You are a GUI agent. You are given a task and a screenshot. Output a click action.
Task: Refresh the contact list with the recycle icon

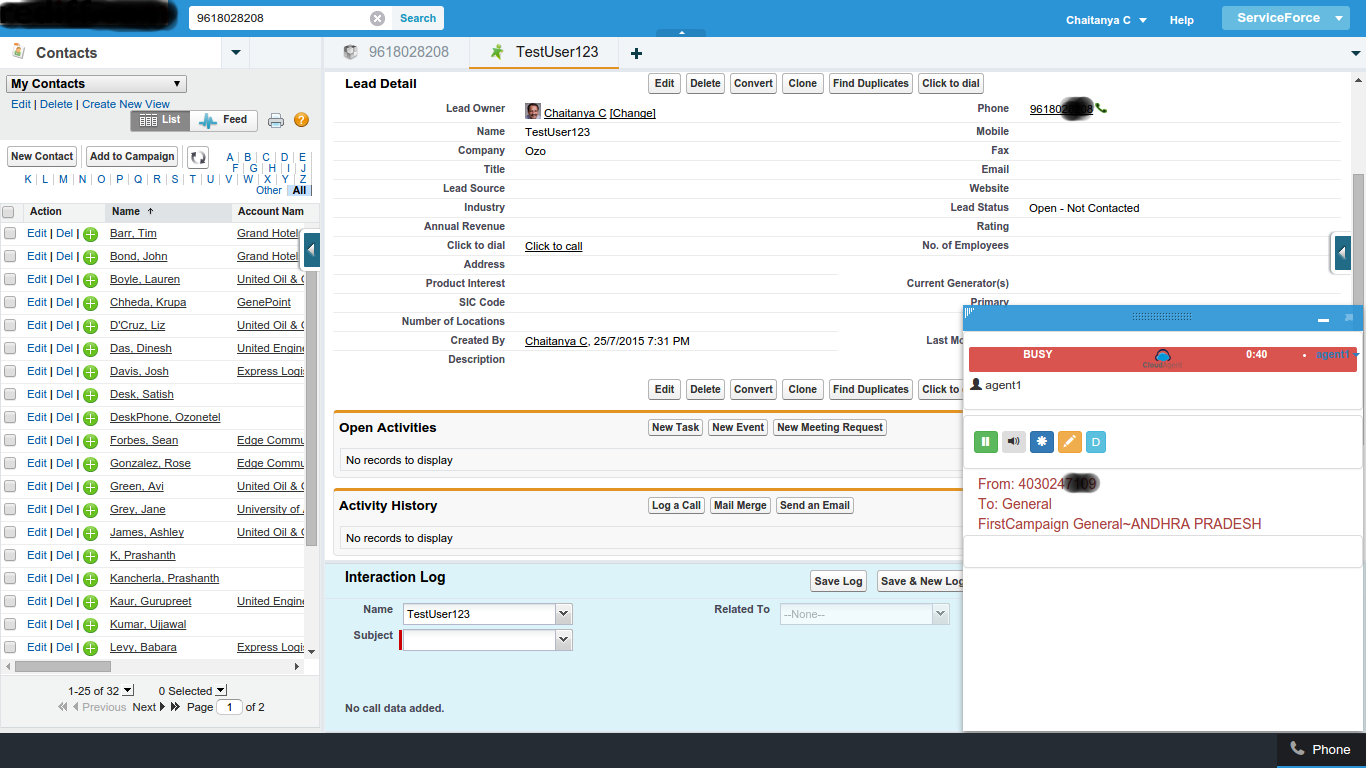[x=197, y=156]
